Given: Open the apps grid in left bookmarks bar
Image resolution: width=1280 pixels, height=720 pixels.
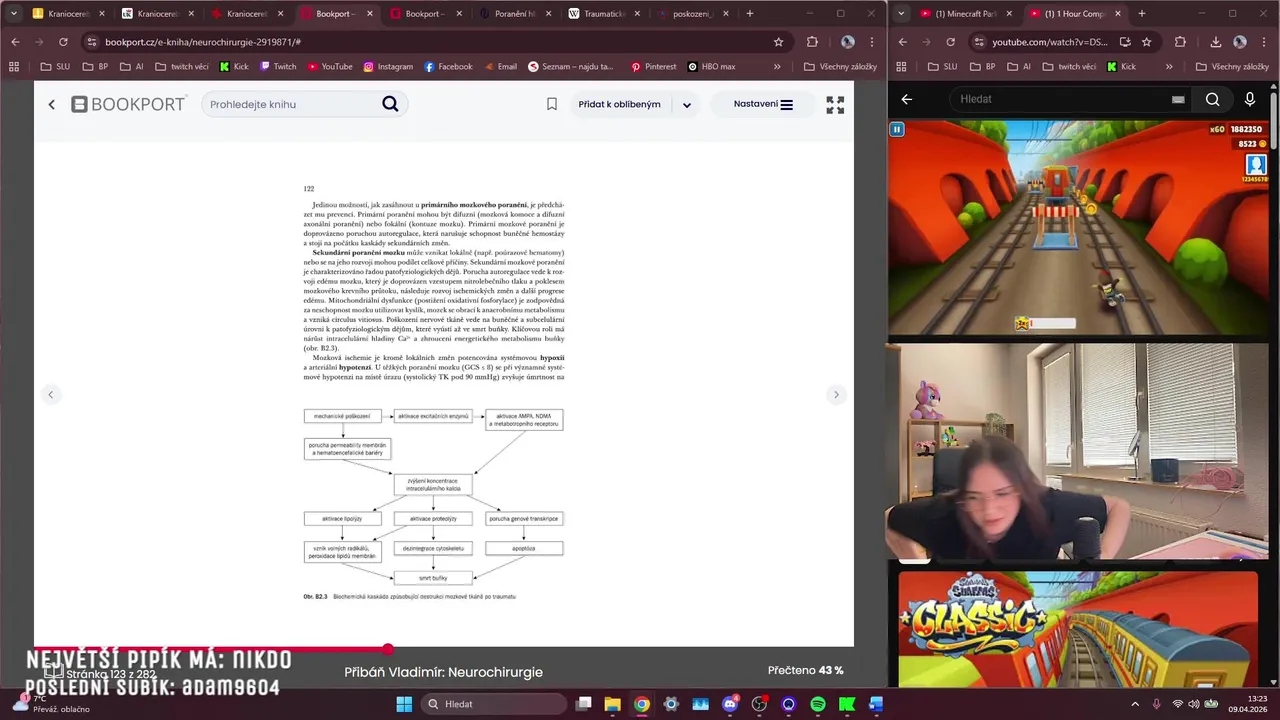Looking at the screenshot, I should 14,67.
